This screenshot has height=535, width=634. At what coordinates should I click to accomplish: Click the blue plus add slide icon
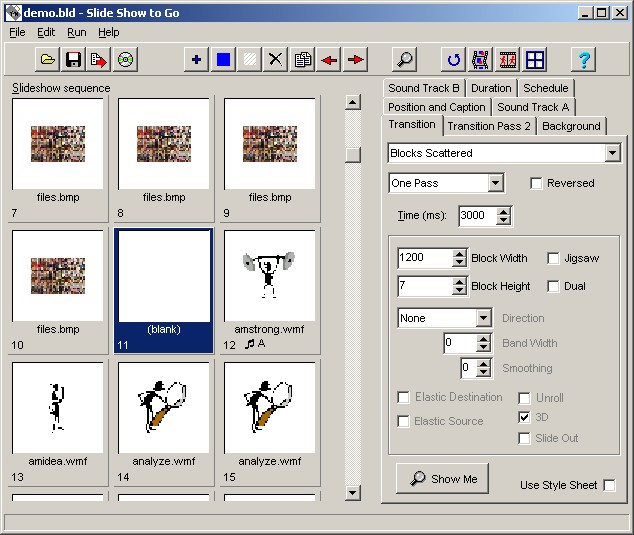point(197,60)
